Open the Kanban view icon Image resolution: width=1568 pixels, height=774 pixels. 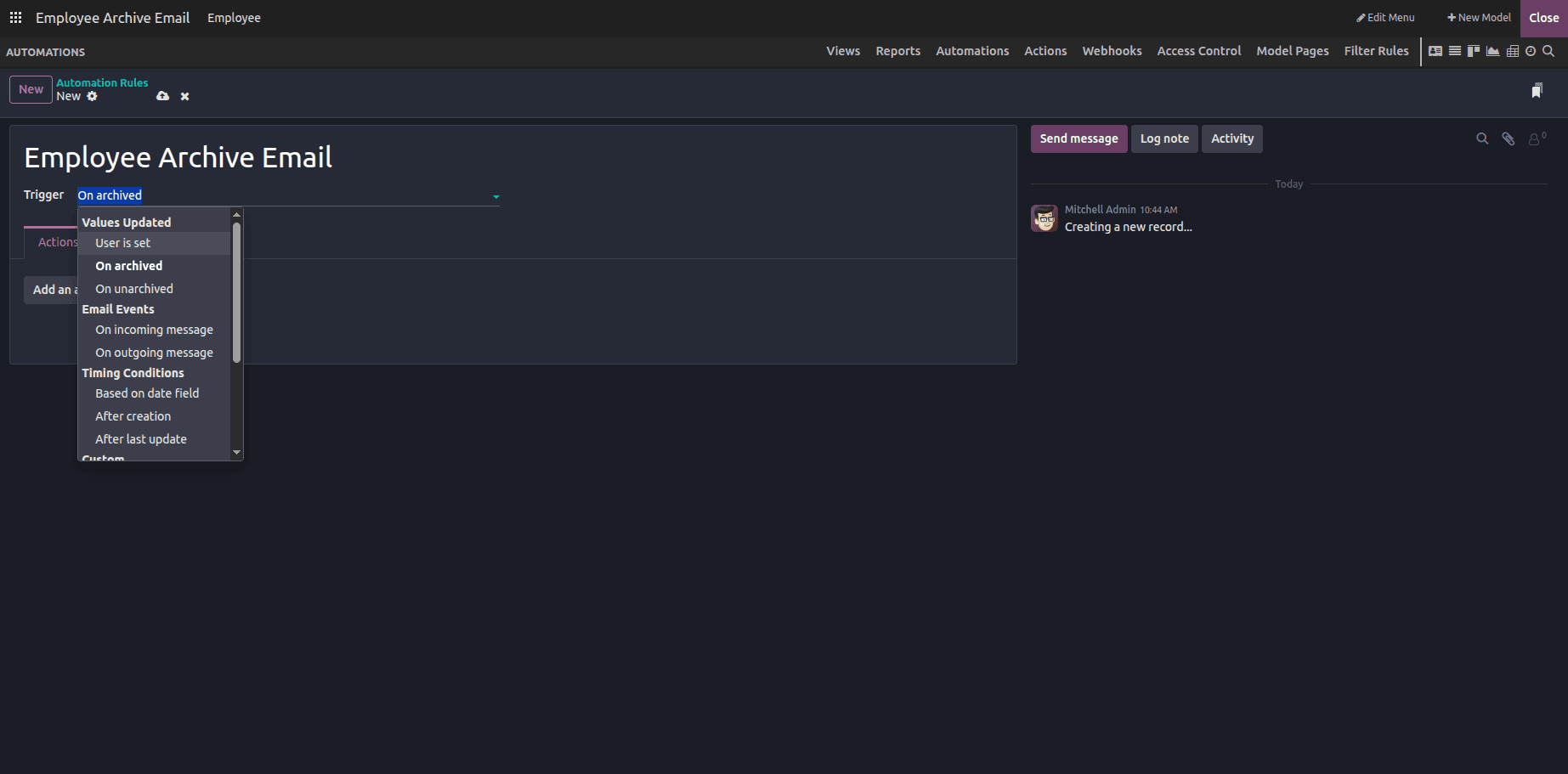tap(1474, 51)
